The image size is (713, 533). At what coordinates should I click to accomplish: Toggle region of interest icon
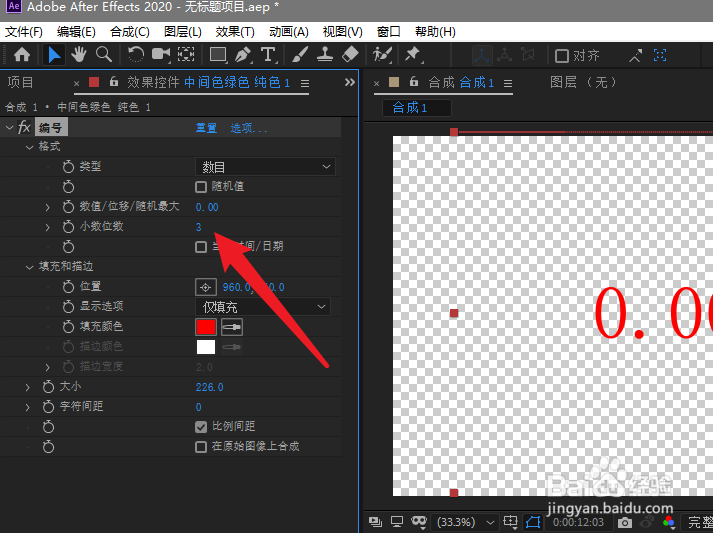510,522
